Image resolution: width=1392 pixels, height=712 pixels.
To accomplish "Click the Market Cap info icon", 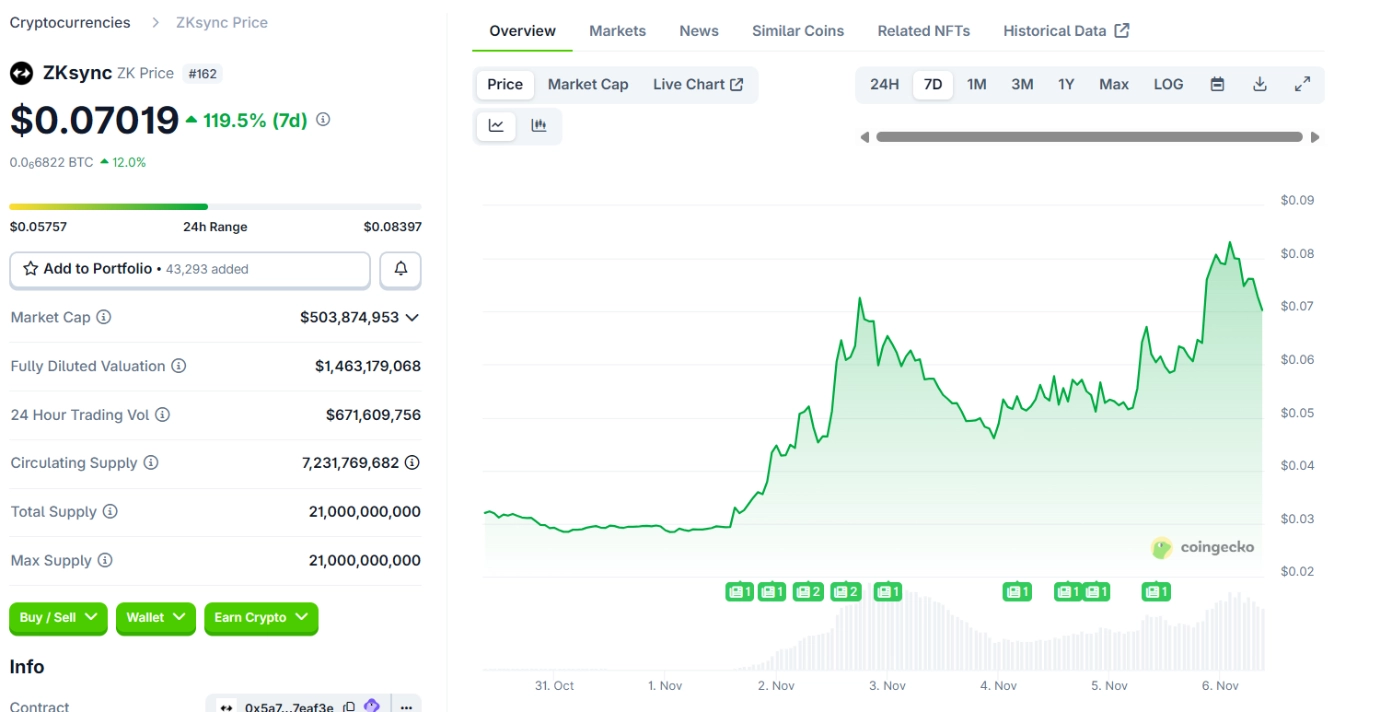I will pyautogui.click(x=103, y=317).
